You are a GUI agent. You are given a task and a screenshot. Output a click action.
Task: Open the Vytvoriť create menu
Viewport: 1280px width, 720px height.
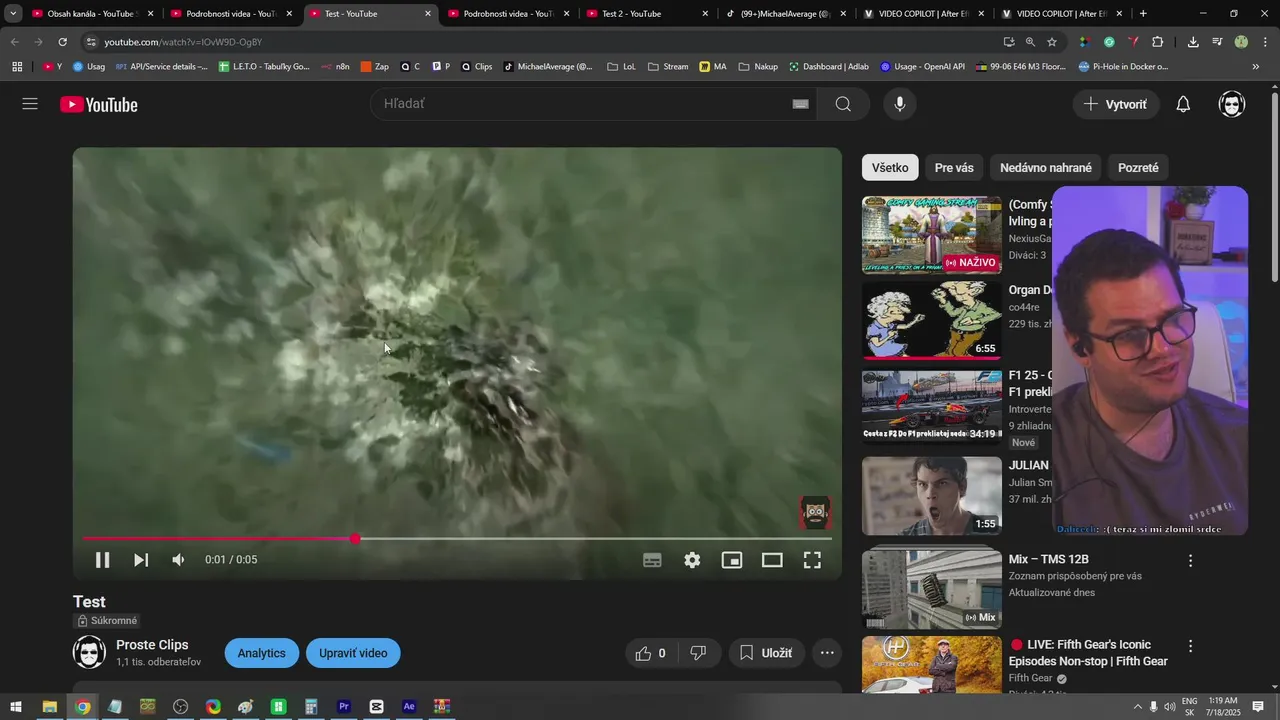(x=1116, y=104)
